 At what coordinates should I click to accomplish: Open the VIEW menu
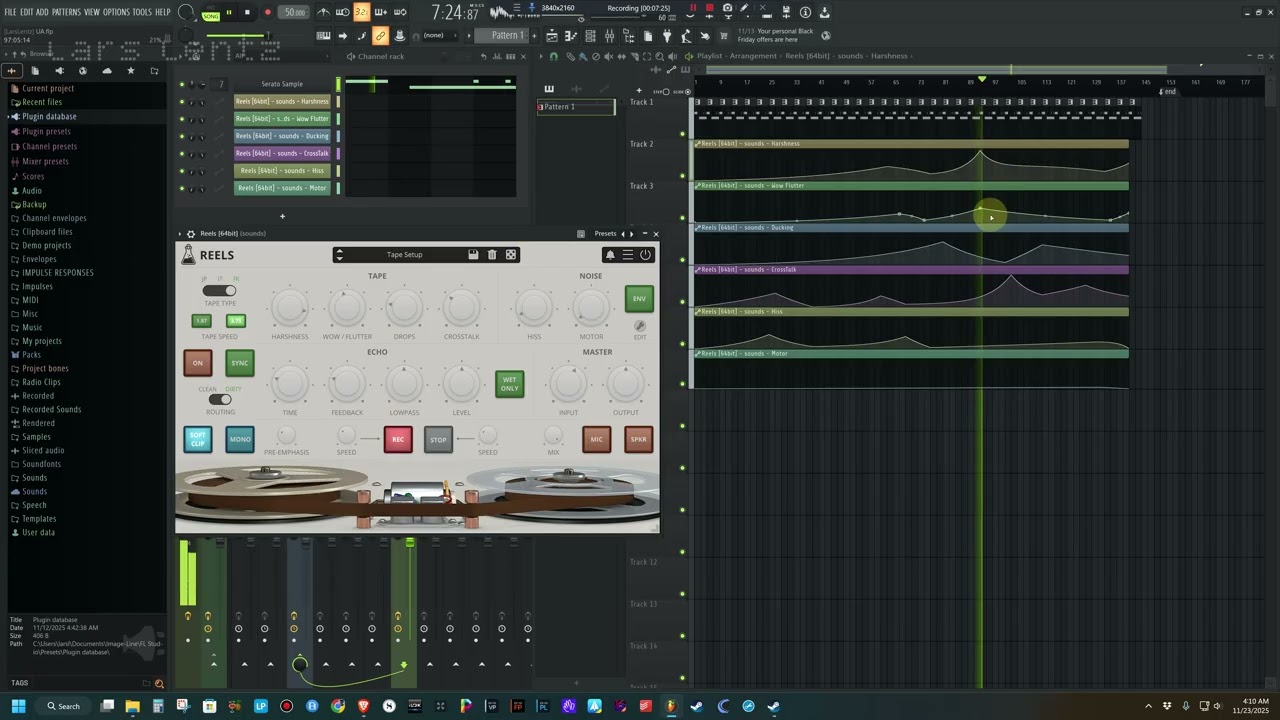(x=92, y=12)
